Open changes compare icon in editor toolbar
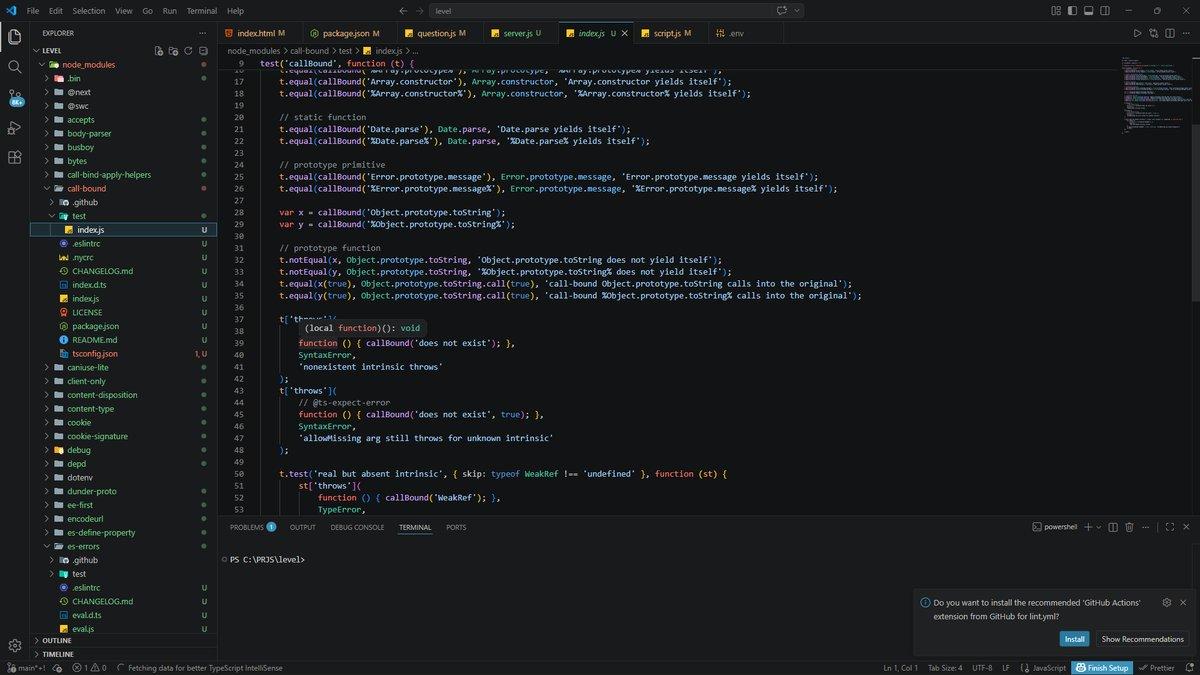Image resolution: width=1200 pixels, height=675 pixels. click(1153, 33)
